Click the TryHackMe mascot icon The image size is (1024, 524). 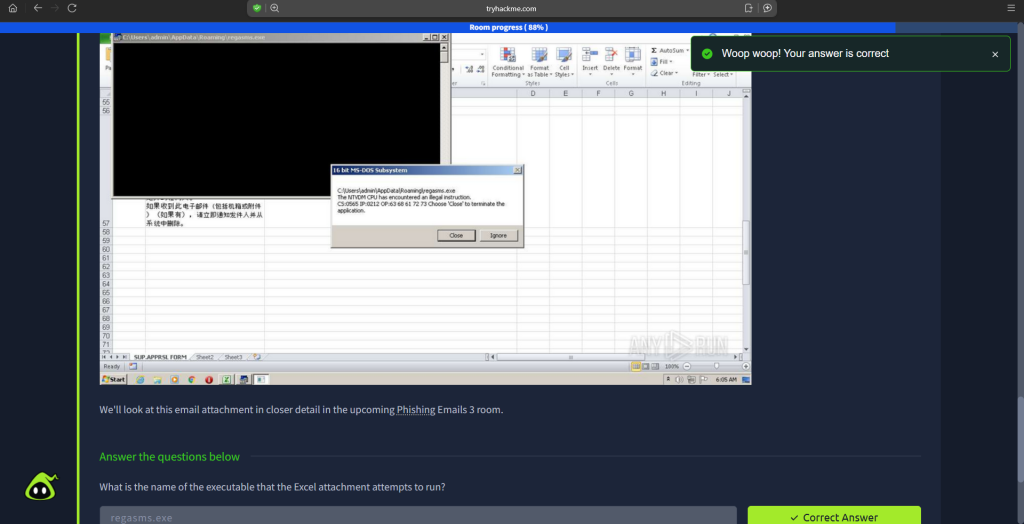point(40,487)
